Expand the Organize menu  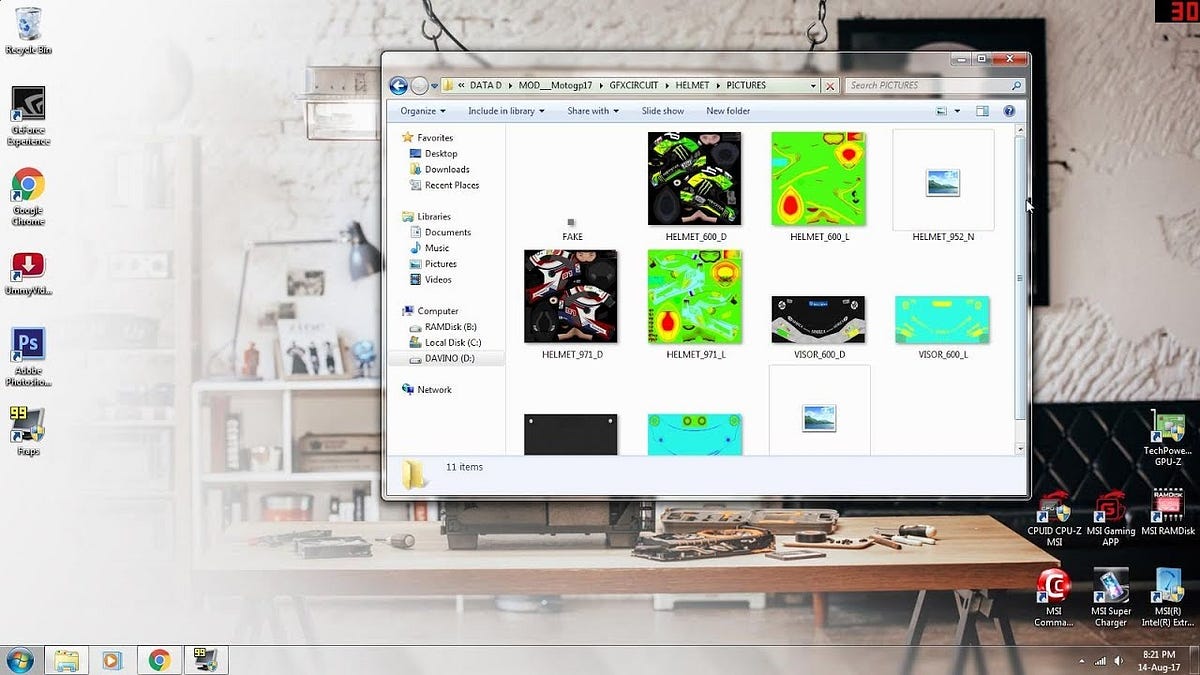420,111
